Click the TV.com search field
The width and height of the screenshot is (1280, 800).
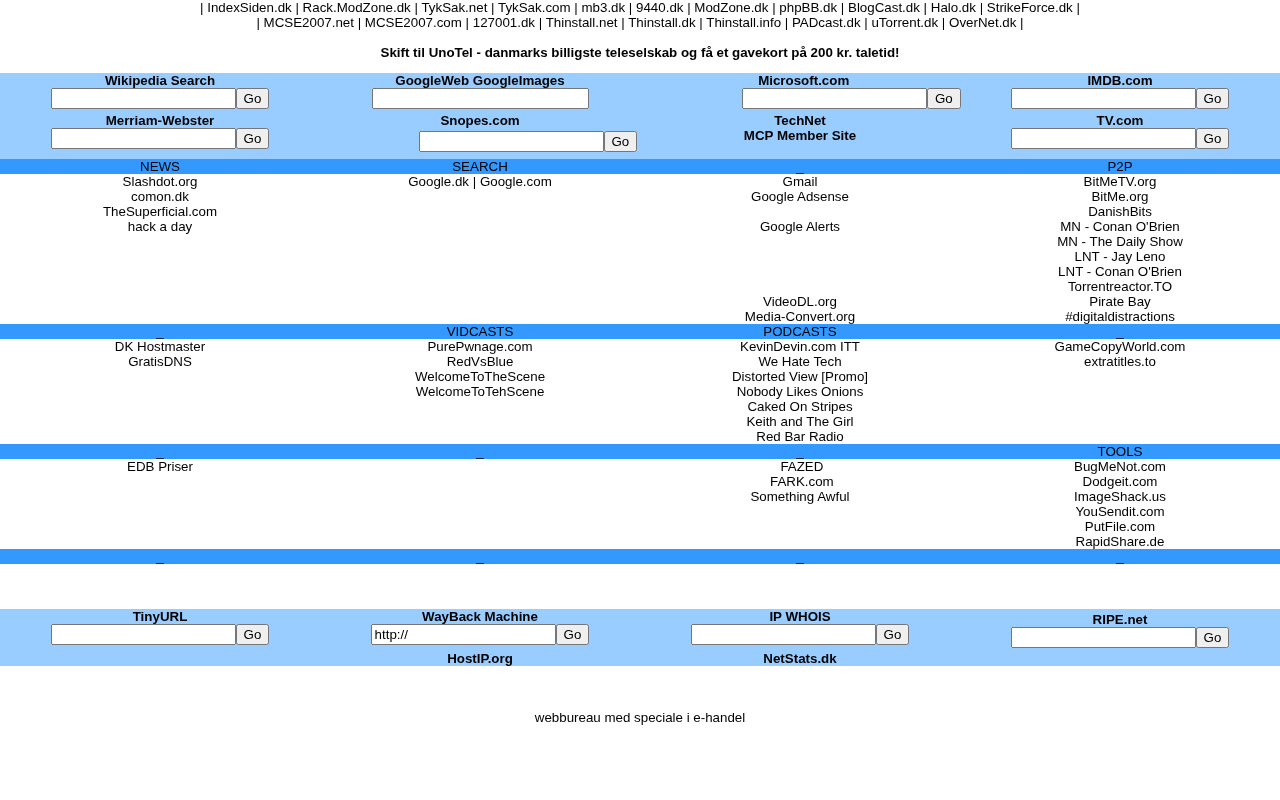coord(1103,139)
